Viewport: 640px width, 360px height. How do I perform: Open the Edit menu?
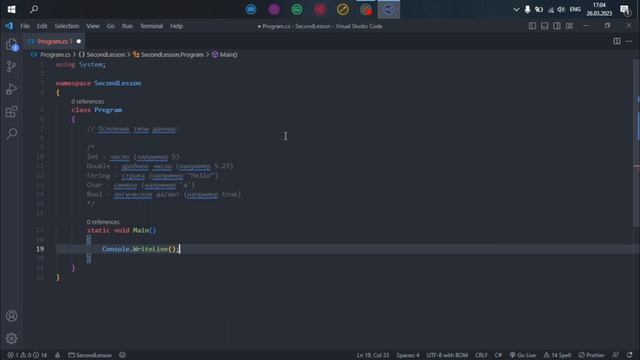[x=42, y=26]
